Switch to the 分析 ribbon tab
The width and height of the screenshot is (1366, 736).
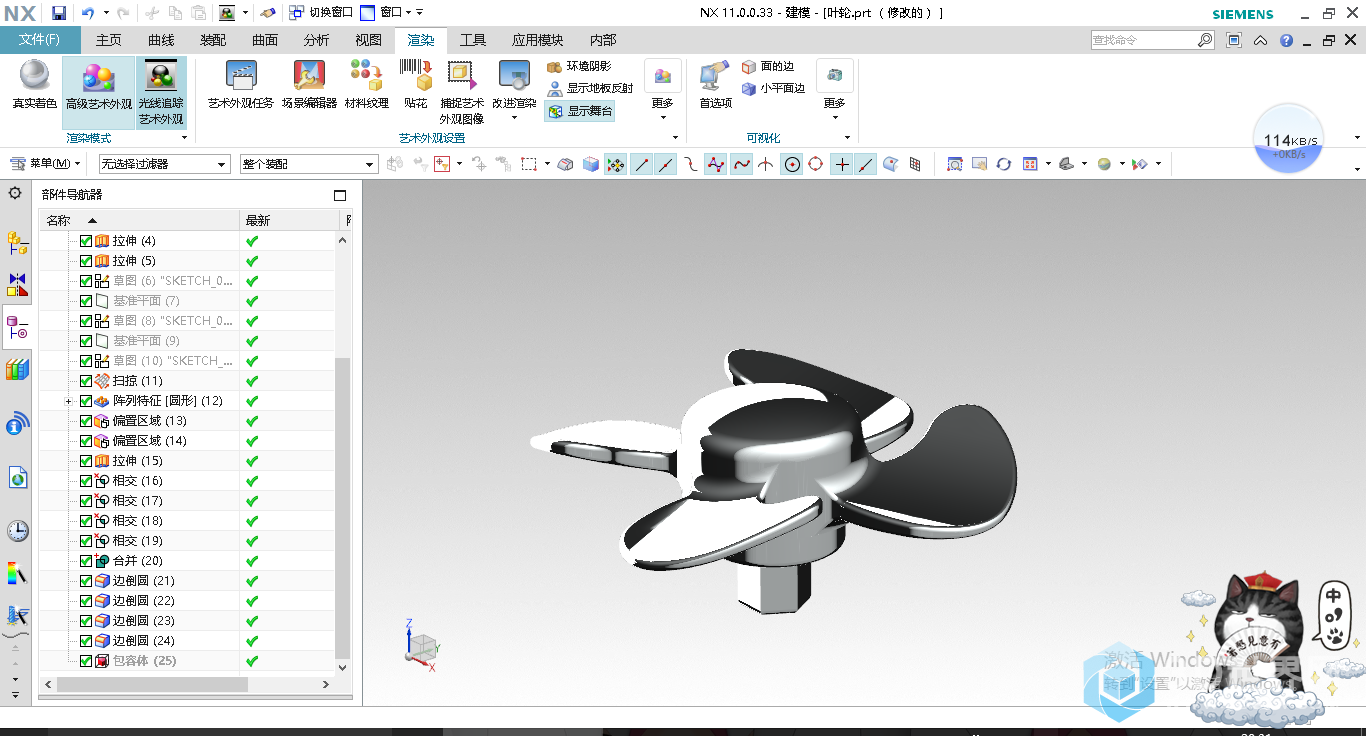(x=317, y=40)
